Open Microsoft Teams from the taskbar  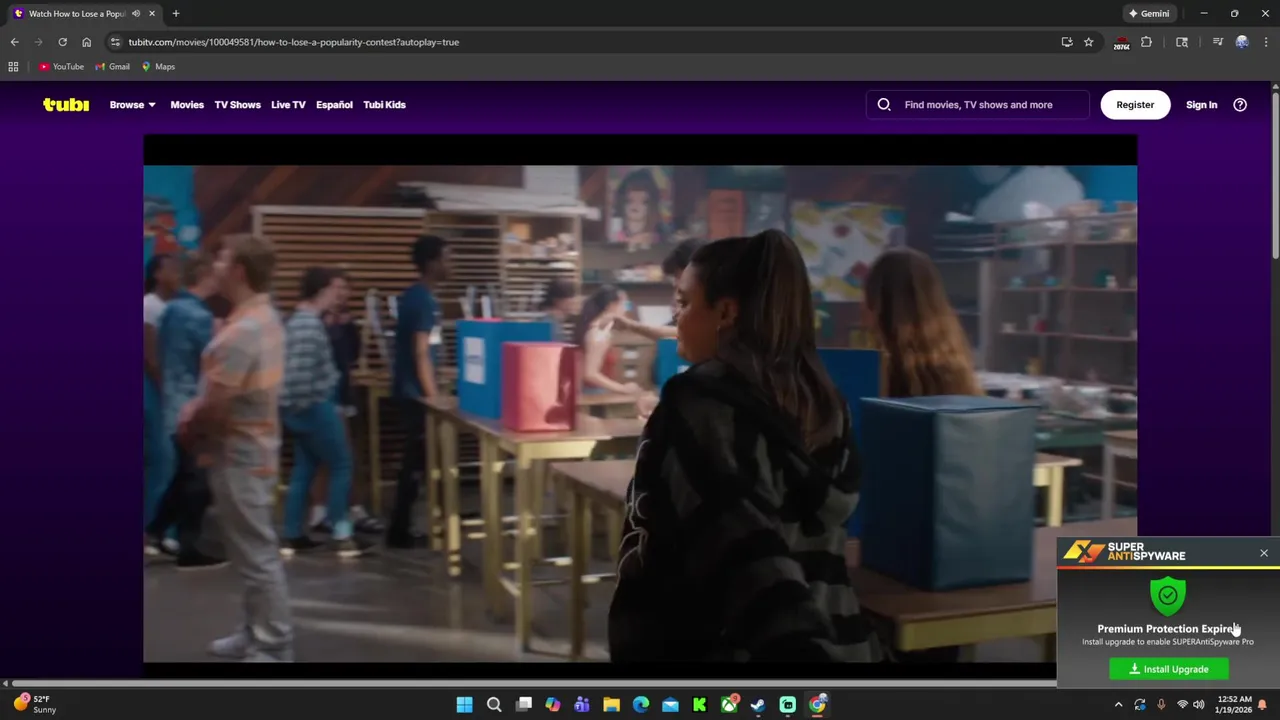coord(582,704)
